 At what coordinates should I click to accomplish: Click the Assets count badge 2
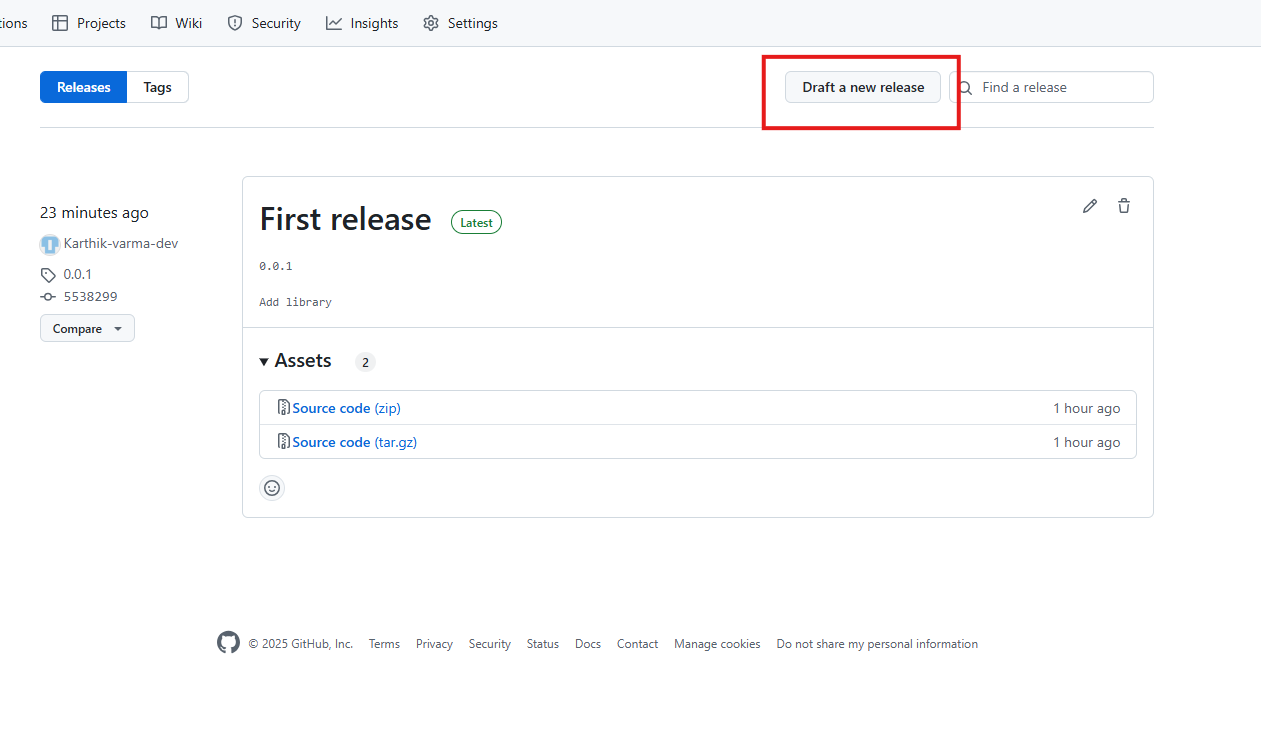click(x=365, y=362)
